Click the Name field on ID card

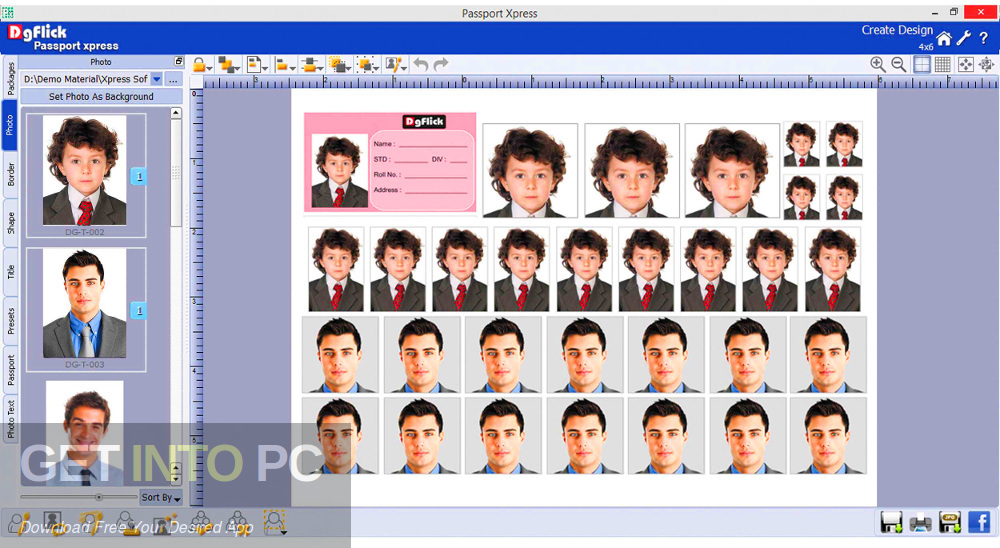420,144
